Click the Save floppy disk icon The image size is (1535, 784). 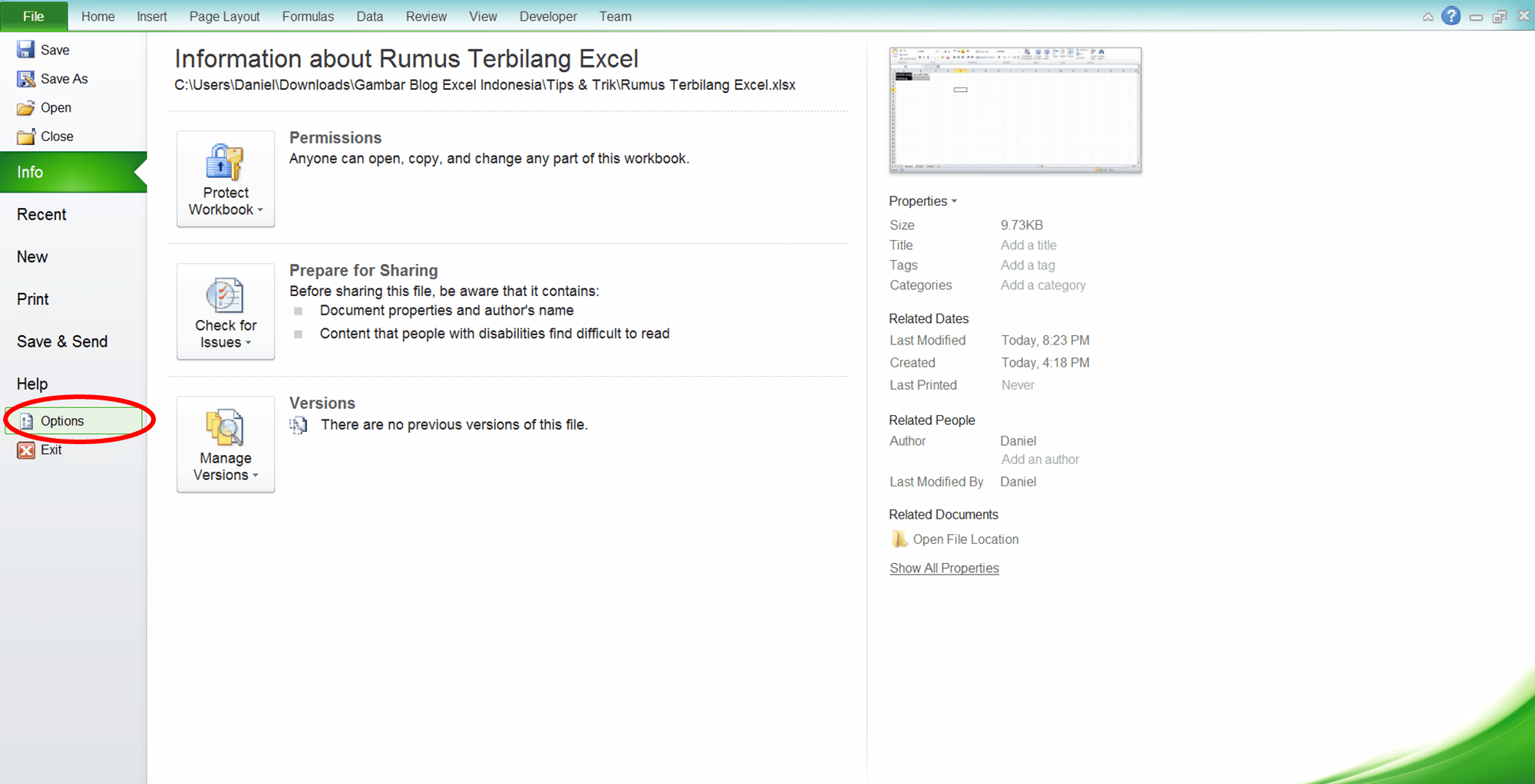click(x=26, y=50)
